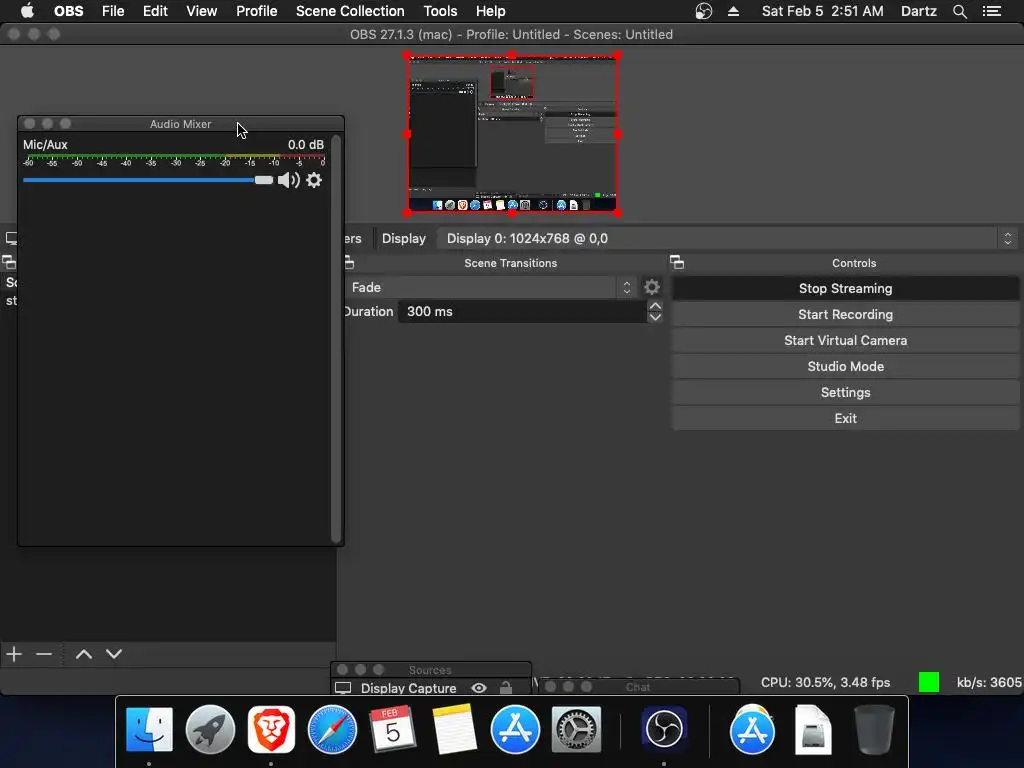Screen dimensions: 1024x768
Task: Click the Mic/Aux audio level meter
Action: 174,160
